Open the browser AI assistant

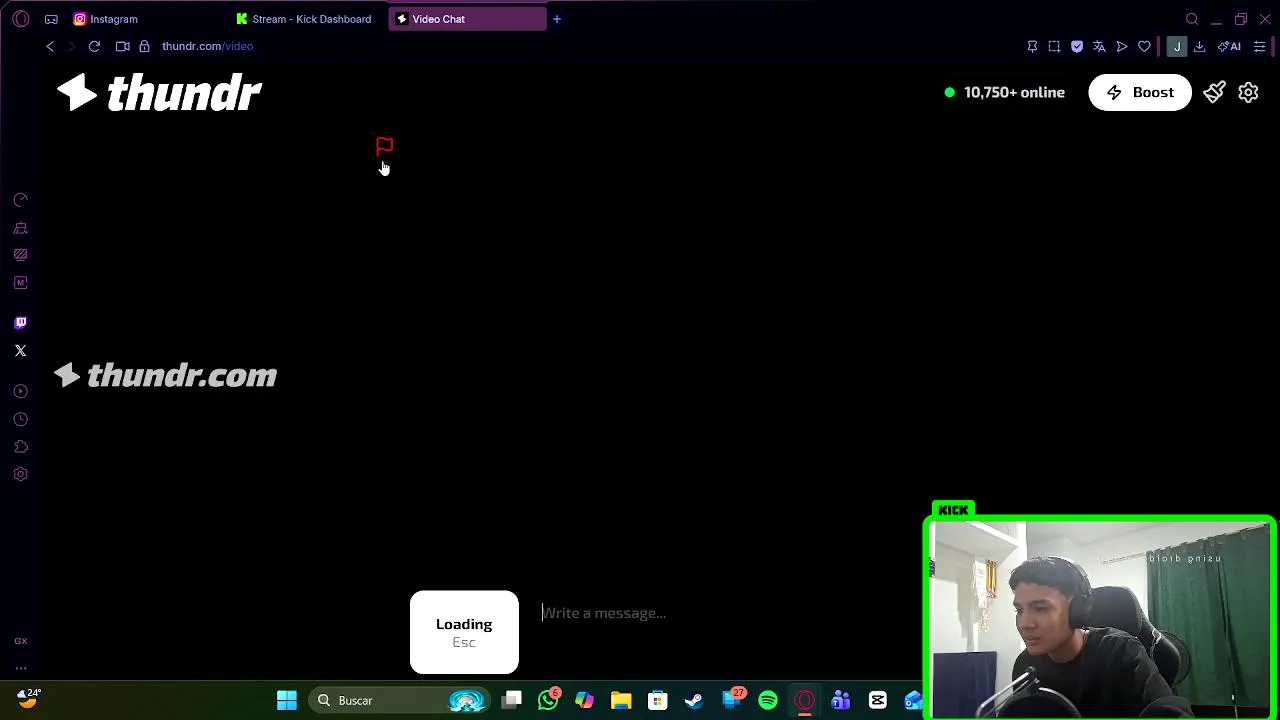coord(1230,46)
